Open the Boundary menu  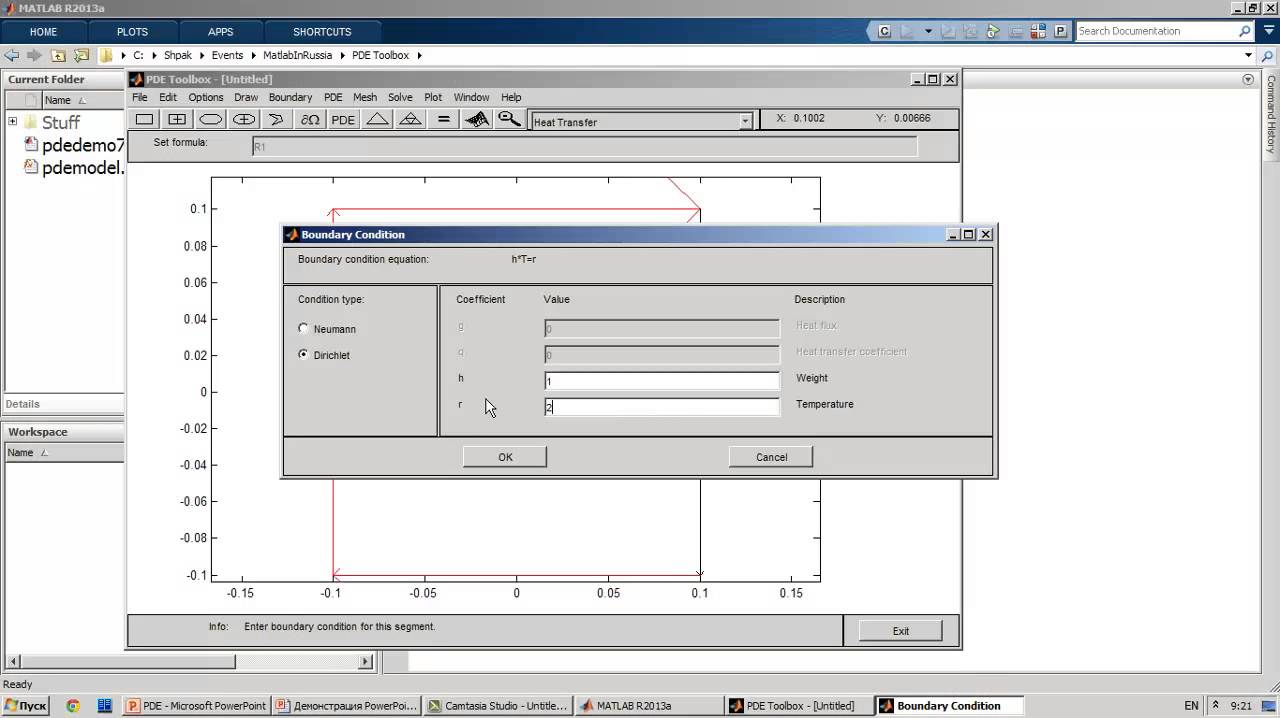click(x=290, y=97)
